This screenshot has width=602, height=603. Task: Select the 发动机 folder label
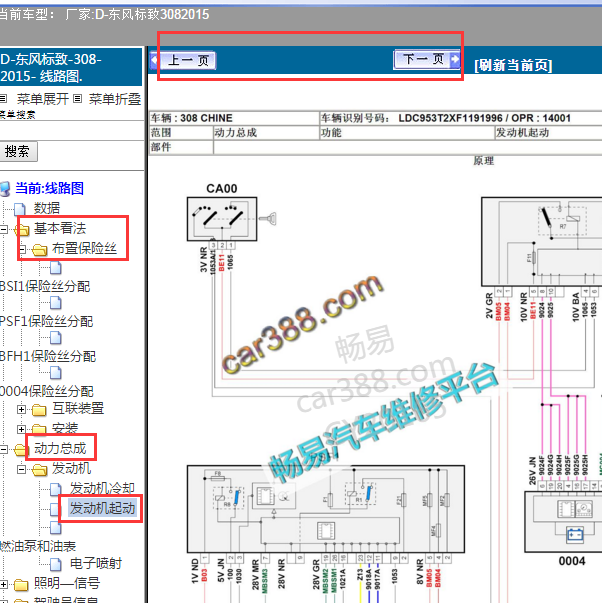point(72,468)
